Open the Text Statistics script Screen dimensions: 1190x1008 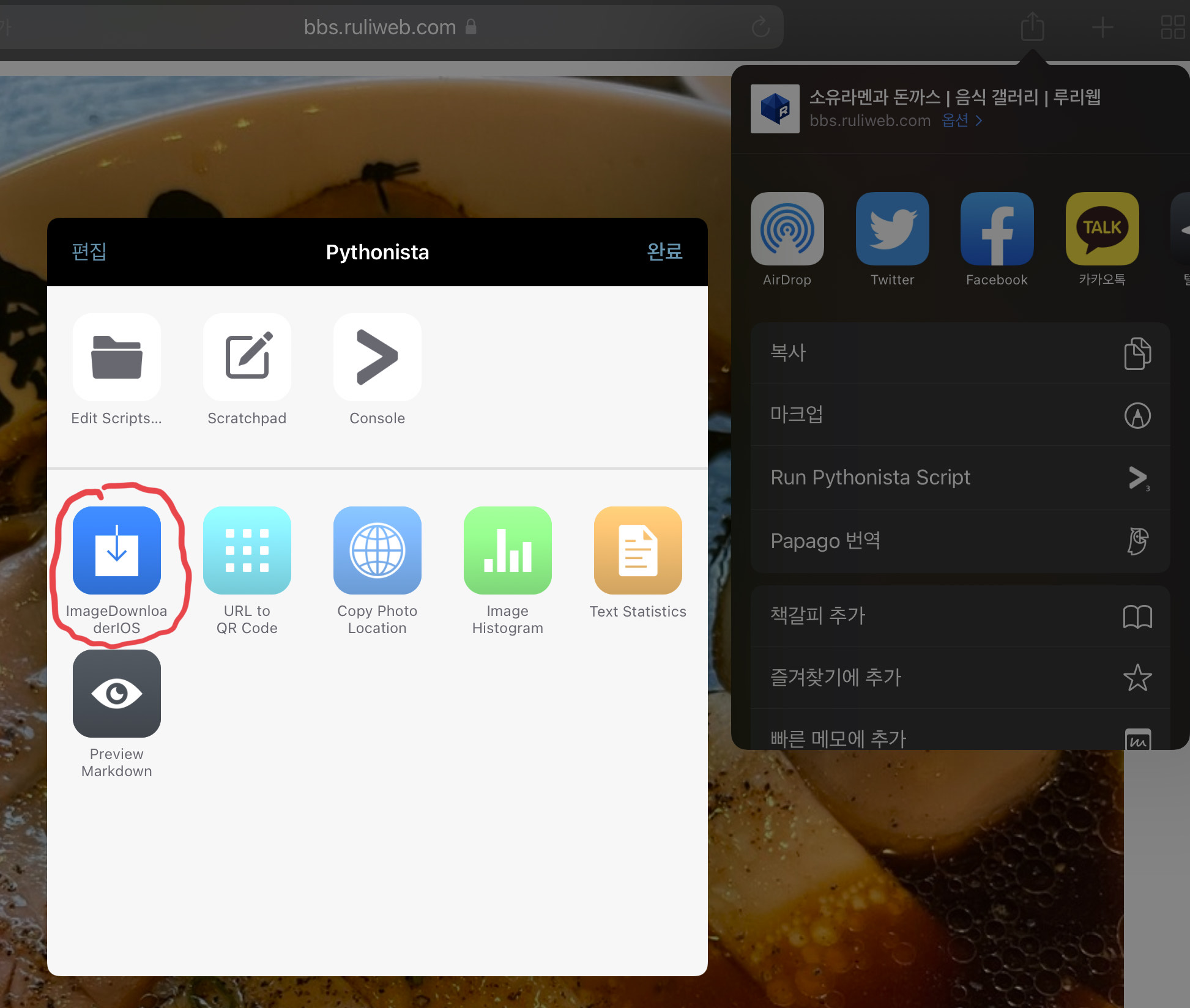638,550
